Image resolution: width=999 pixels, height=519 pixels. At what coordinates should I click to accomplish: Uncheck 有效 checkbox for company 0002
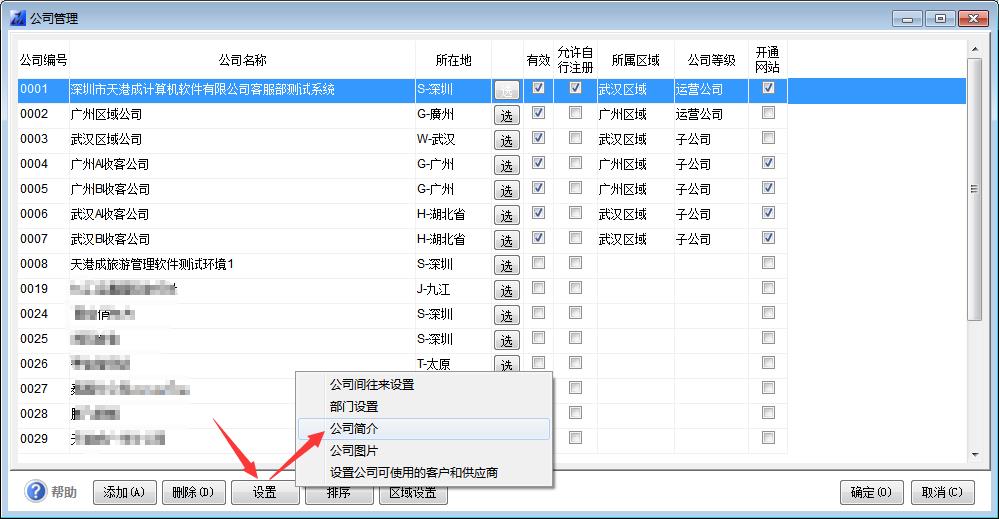[x=539, y=113]
